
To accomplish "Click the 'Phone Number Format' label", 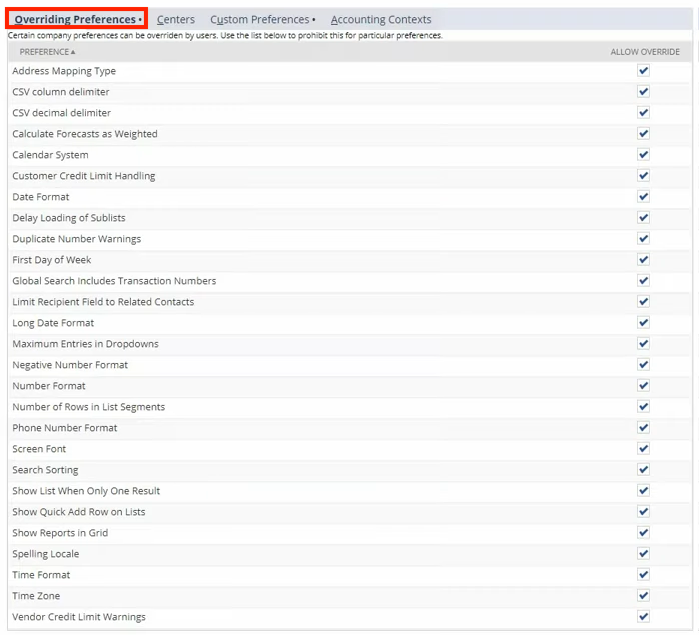I will tap(65, 428).
